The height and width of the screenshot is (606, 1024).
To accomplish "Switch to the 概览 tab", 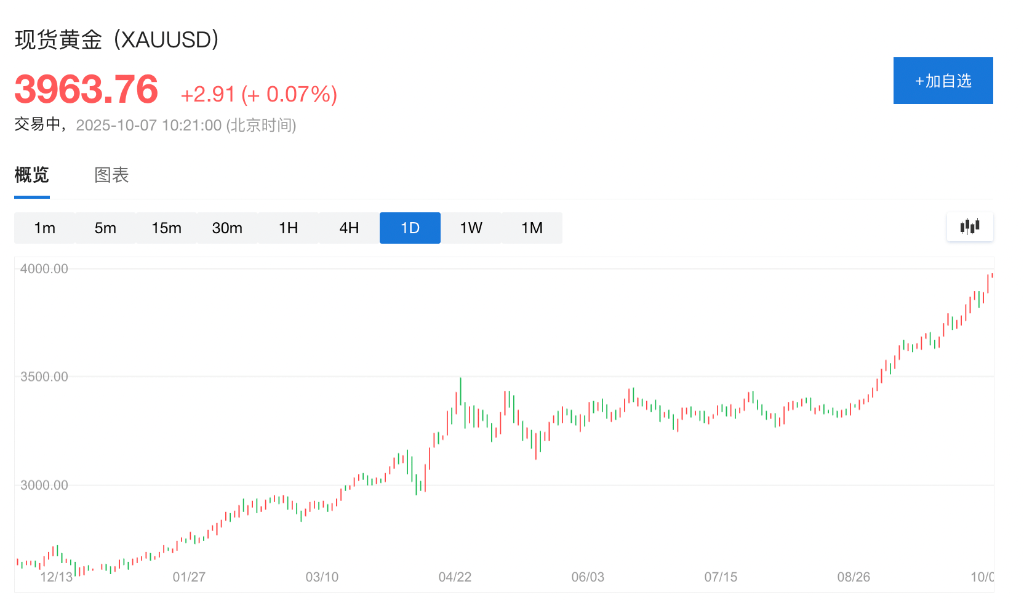I will (32, 175).
